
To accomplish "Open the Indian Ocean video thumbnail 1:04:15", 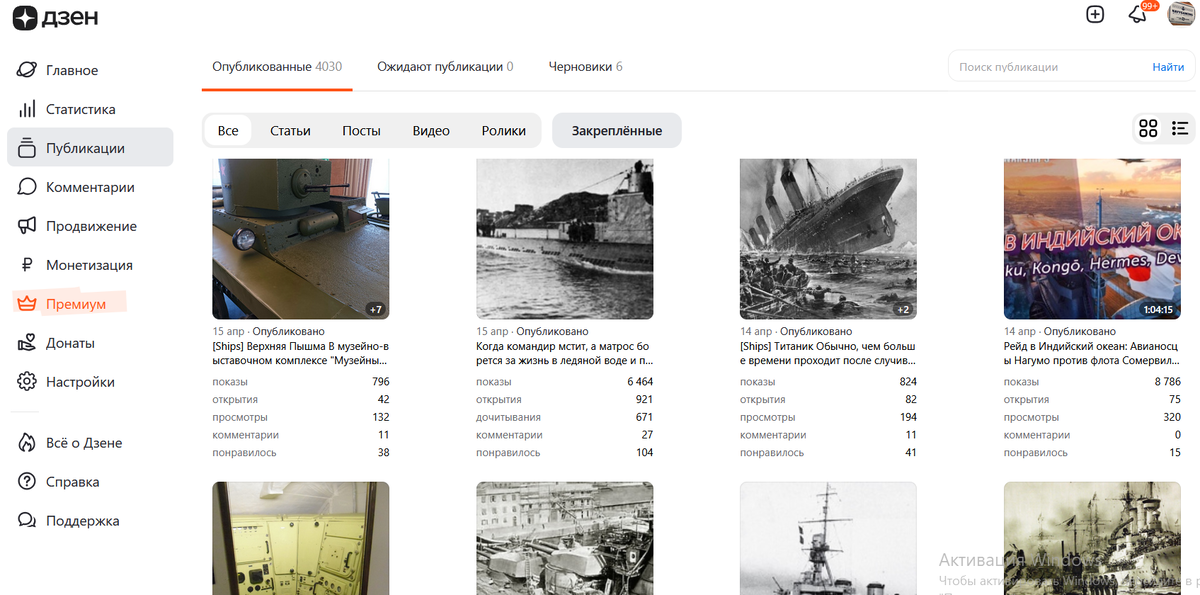I will (1092, 239).
